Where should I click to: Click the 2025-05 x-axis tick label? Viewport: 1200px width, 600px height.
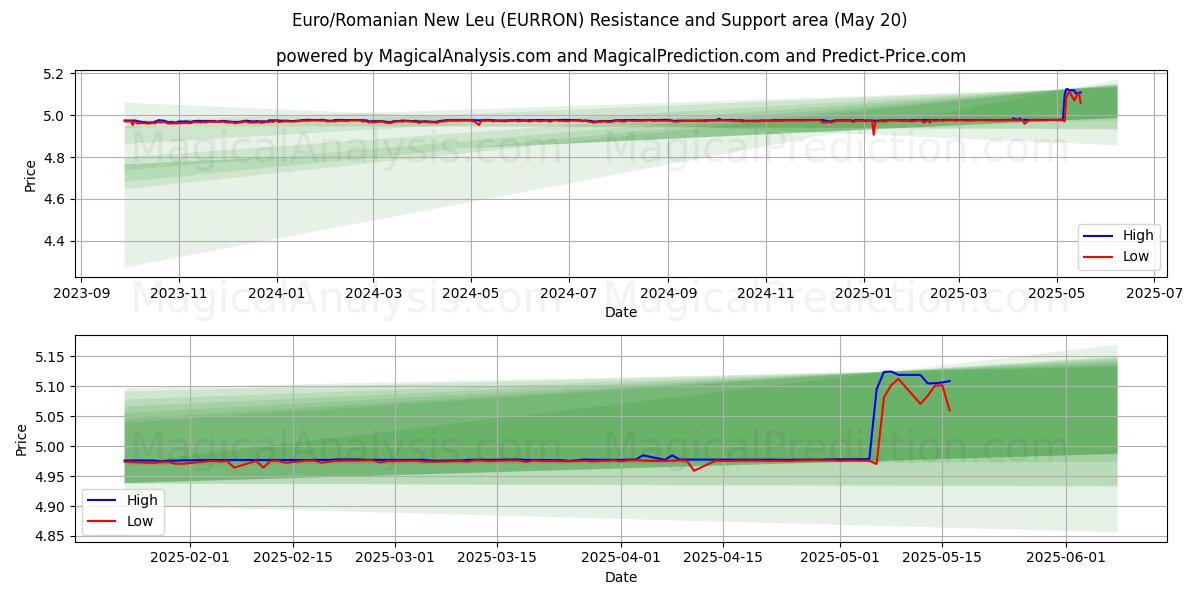(1057, 294)
